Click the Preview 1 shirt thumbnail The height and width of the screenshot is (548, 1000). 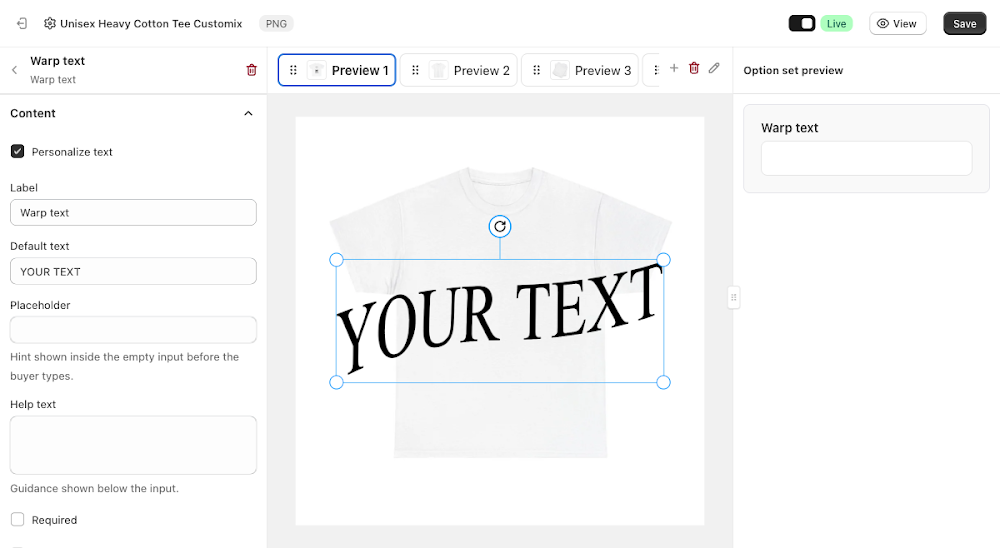(316, 70)
